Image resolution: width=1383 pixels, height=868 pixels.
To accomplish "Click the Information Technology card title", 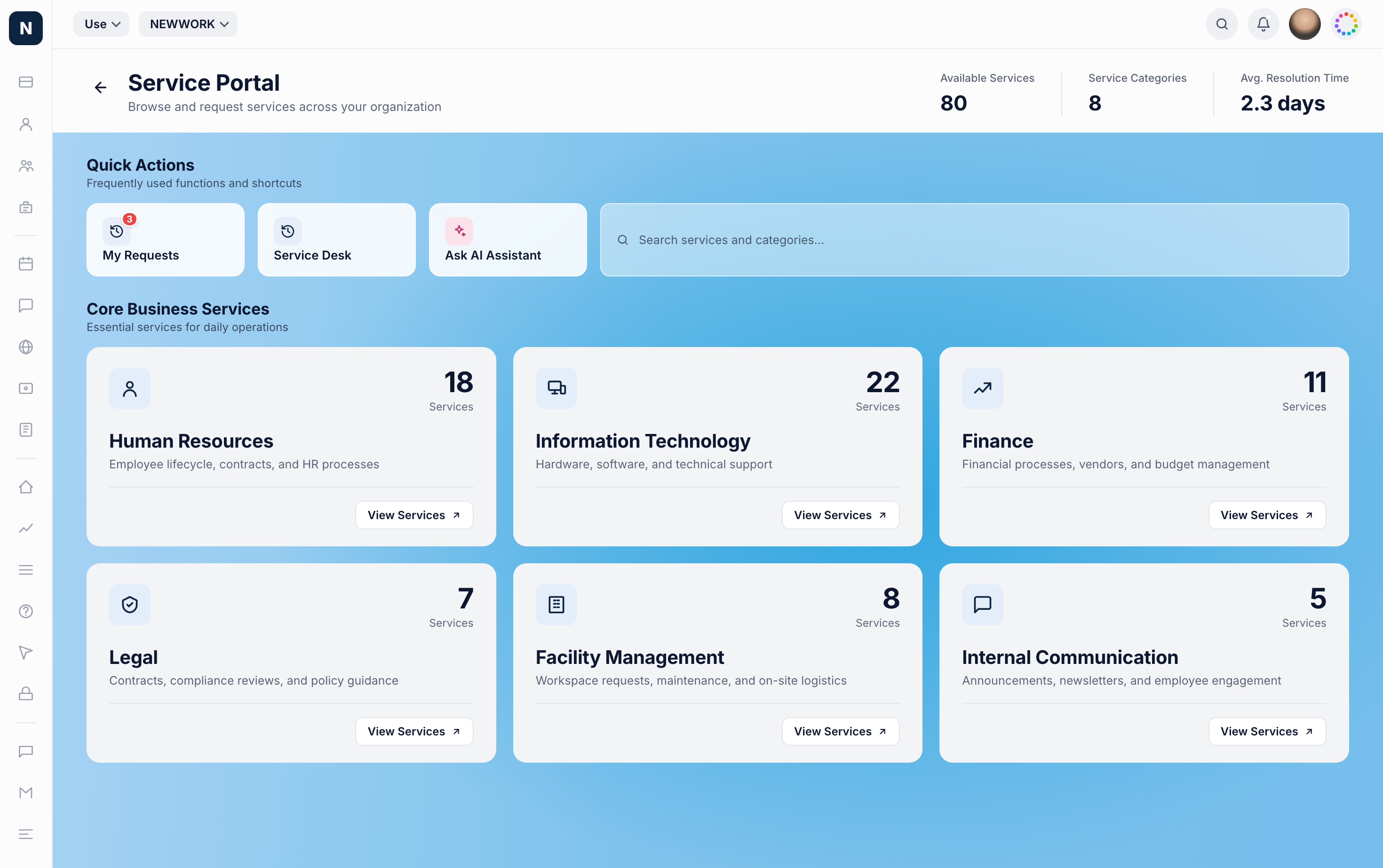I will 643,441.
